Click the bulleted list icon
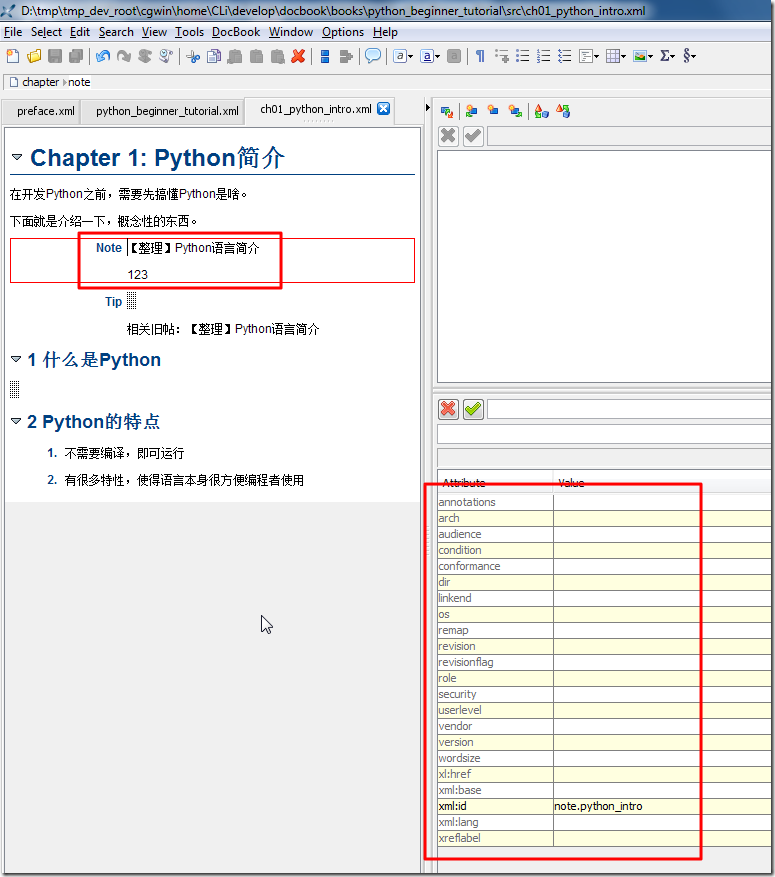The image size is (775, 877). tap(522, 56)
